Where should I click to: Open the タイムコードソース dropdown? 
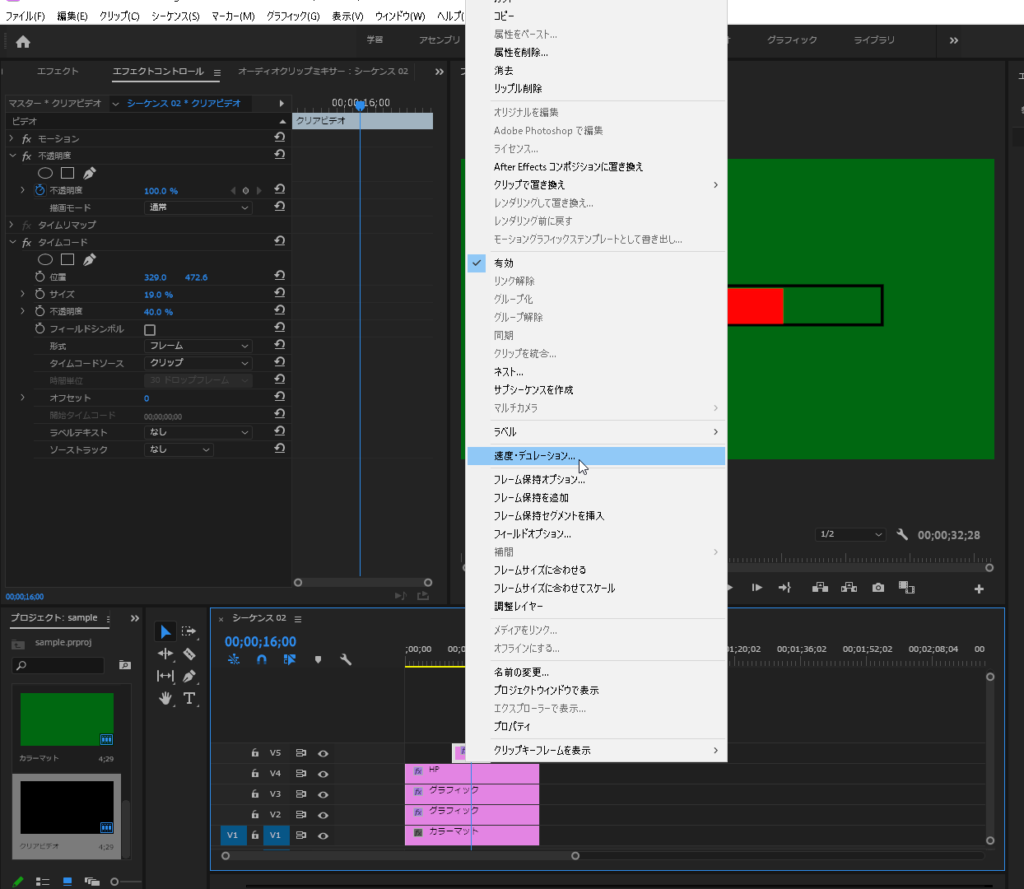pyautogui.click(x=199, y=363)
